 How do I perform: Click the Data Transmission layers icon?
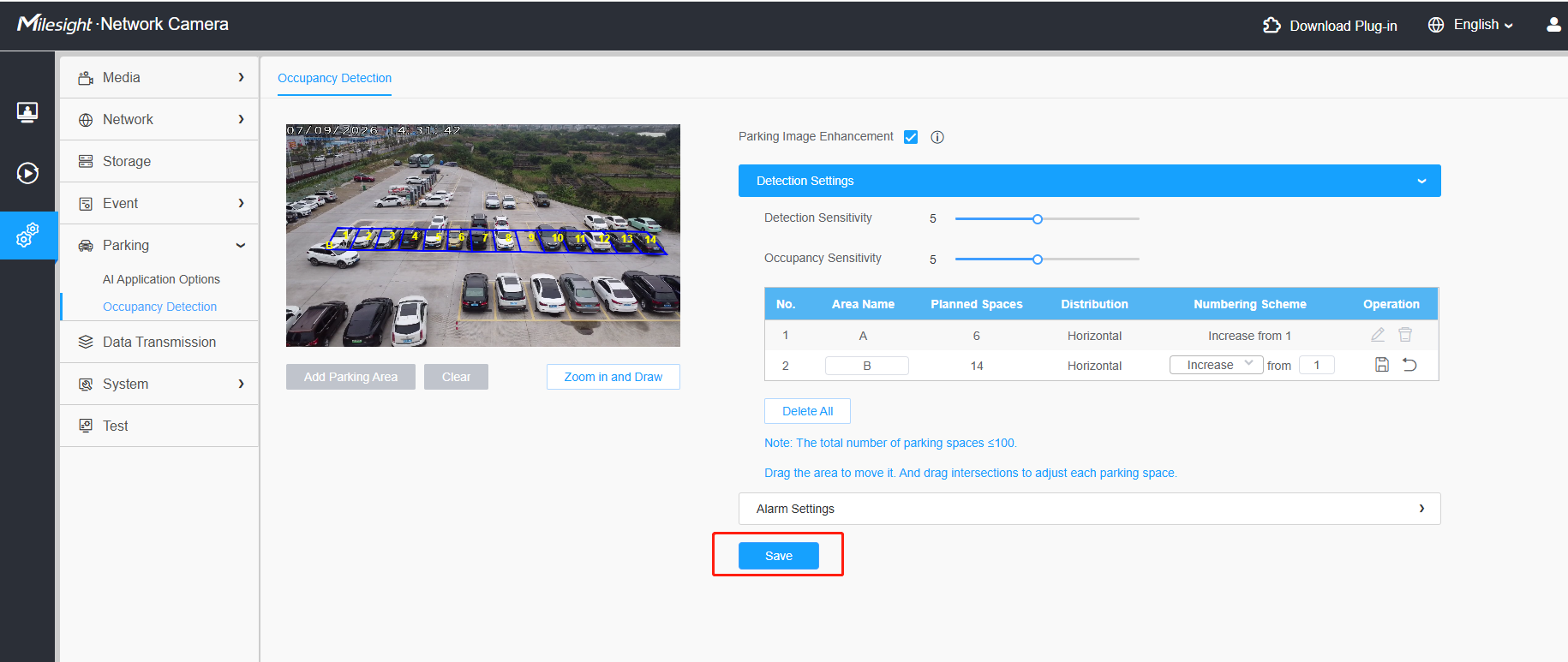click(86, 342)
